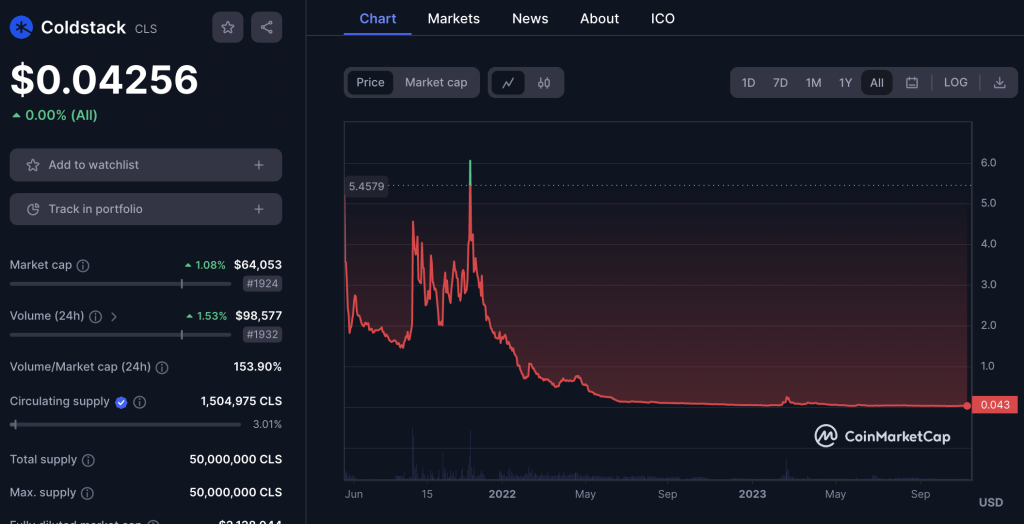Screen dimensions: 1024x524
Task: Click the download chart data icon
Action: tap(999, 83)
